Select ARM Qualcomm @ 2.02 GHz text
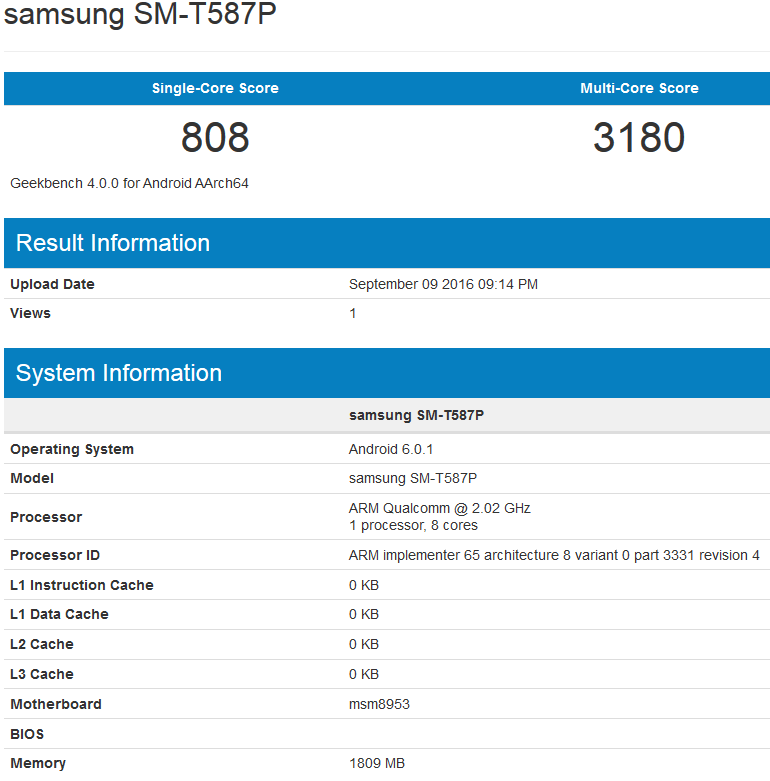 click(x=440, y=508)
